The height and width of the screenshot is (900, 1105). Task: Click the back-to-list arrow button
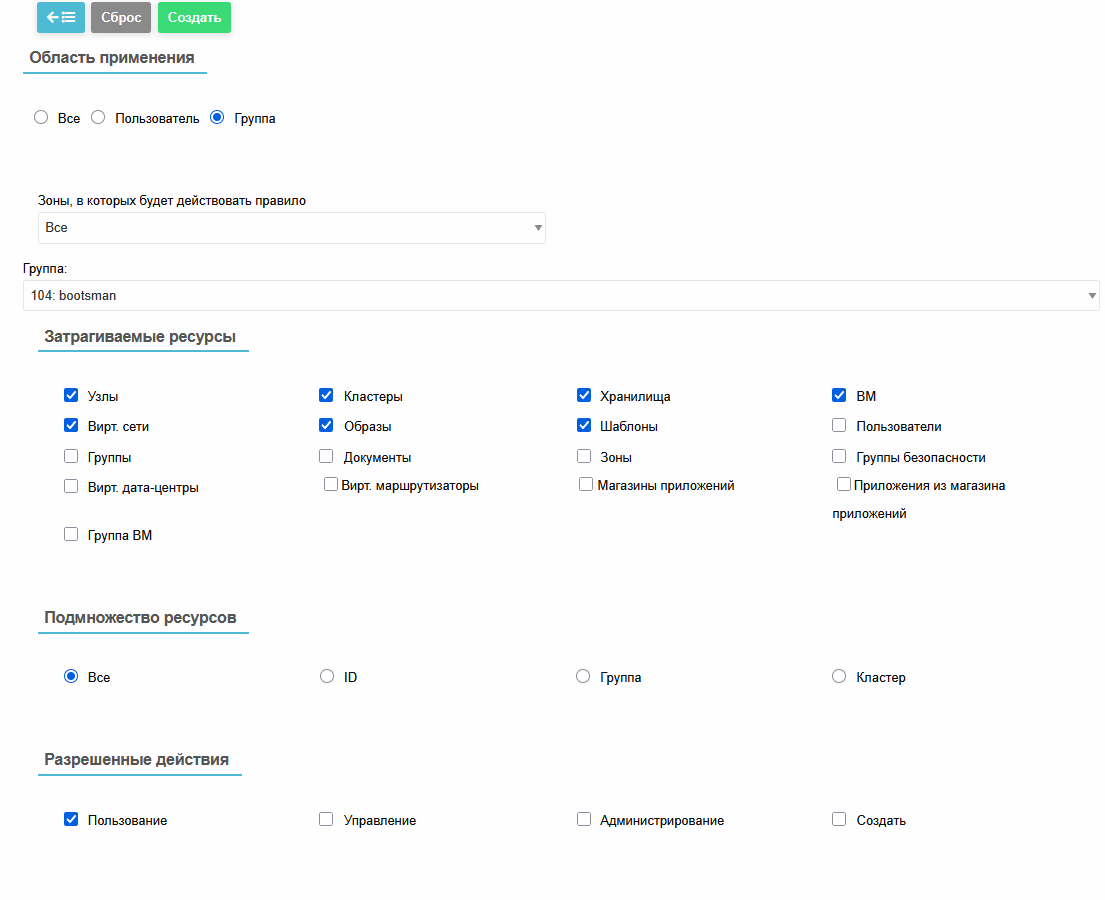click(x=61, y=18)
